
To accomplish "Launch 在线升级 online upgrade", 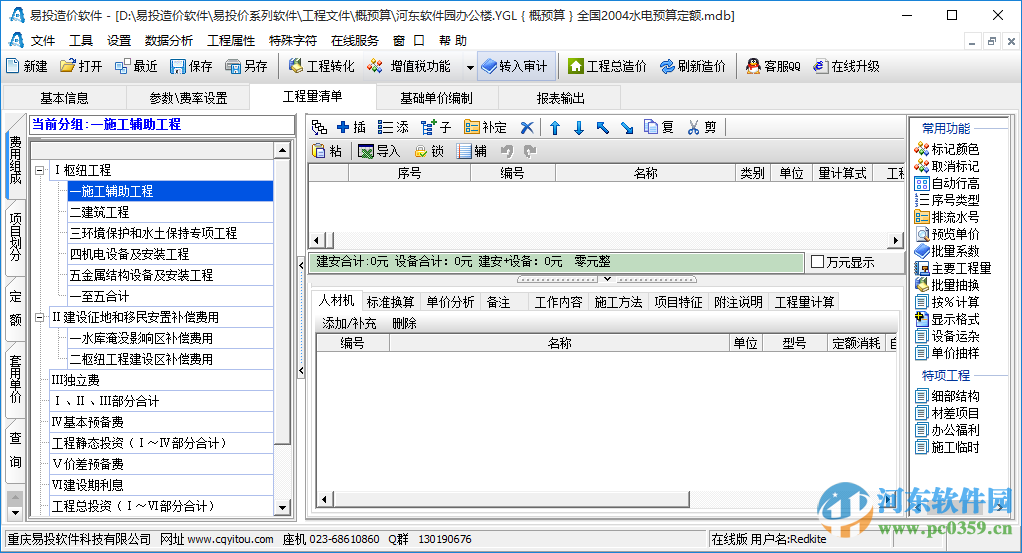I will (846, 66).
